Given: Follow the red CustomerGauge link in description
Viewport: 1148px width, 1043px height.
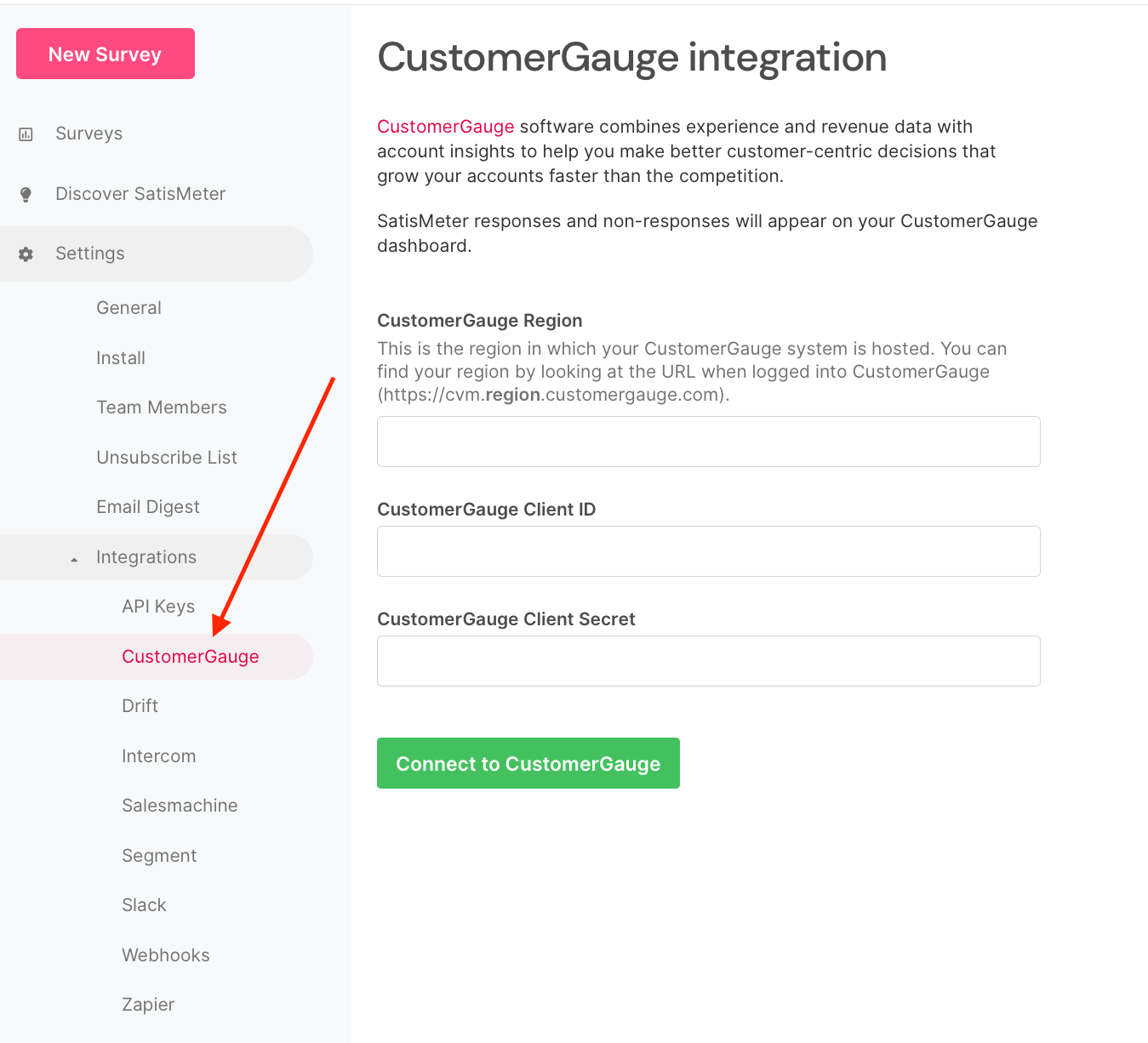Looking at the screenshot, I should point(446,127).
